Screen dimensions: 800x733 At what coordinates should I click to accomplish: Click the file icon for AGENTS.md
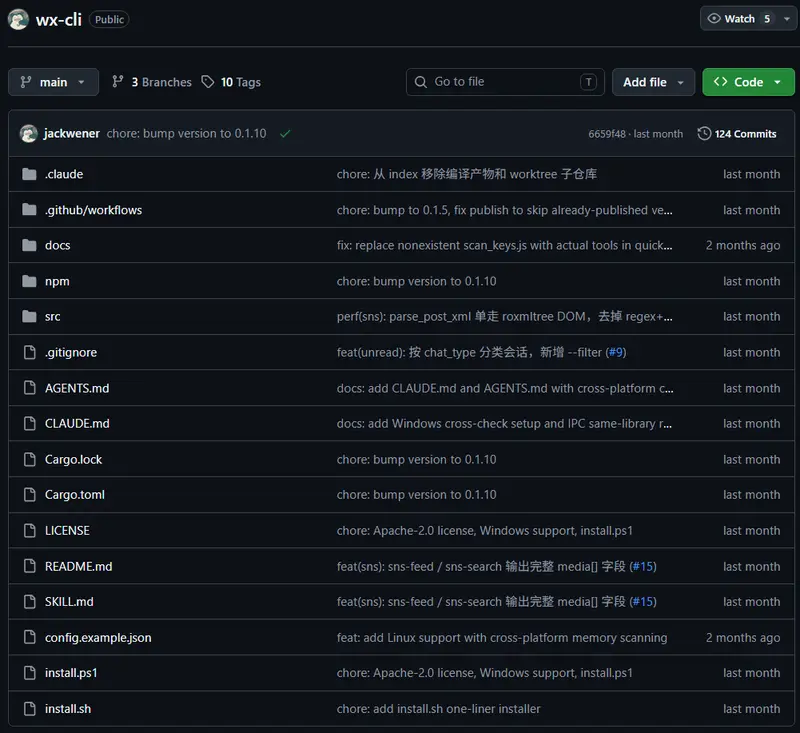(30, 388)
